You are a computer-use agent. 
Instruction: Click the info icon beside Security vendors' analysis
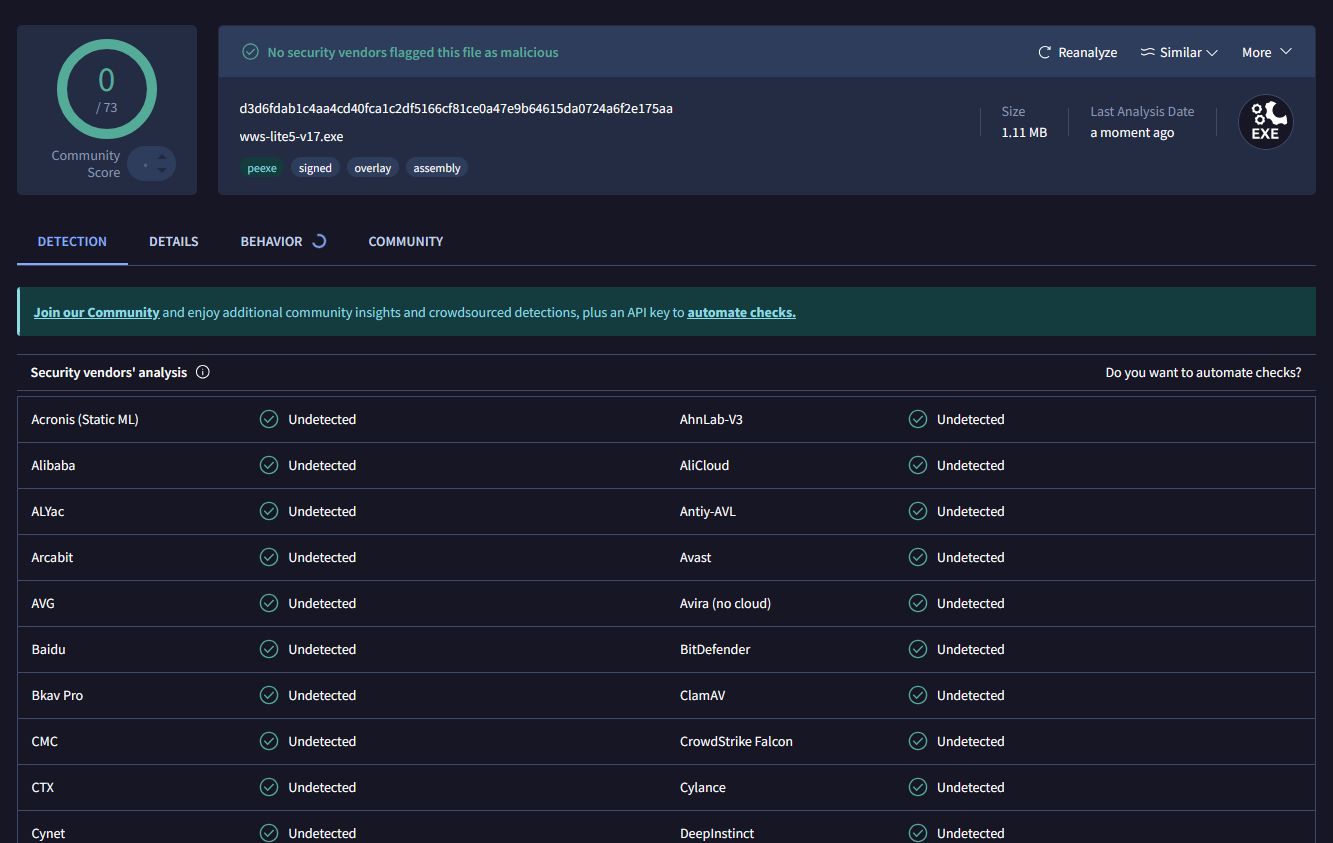(x=203, y=372)
